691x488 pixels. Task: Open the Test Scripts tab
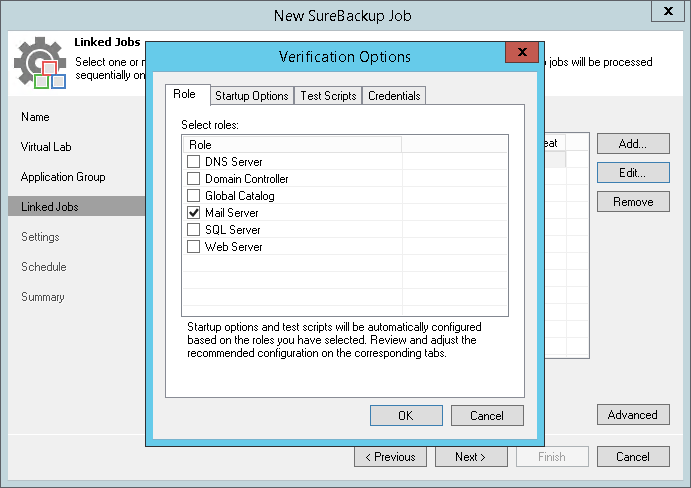pyautogui.click(x=328, y=96)
